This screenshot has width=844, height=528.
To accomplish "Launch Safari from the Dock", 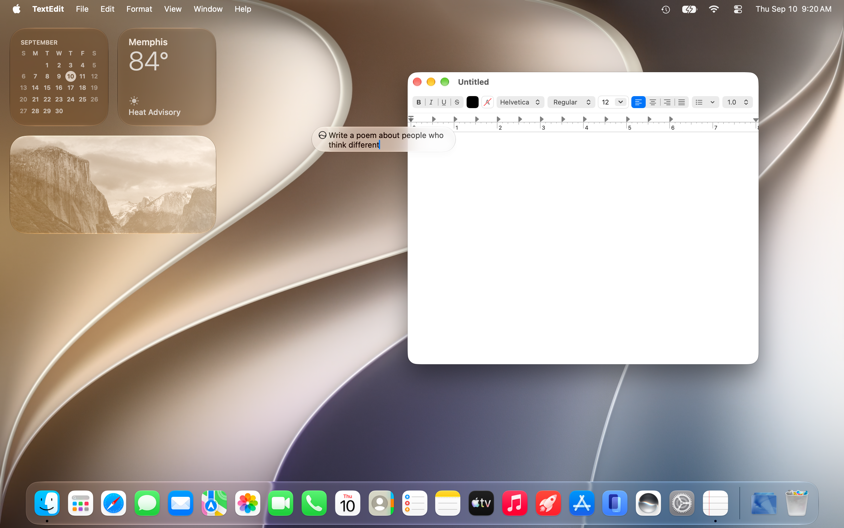I will point(114,503).
